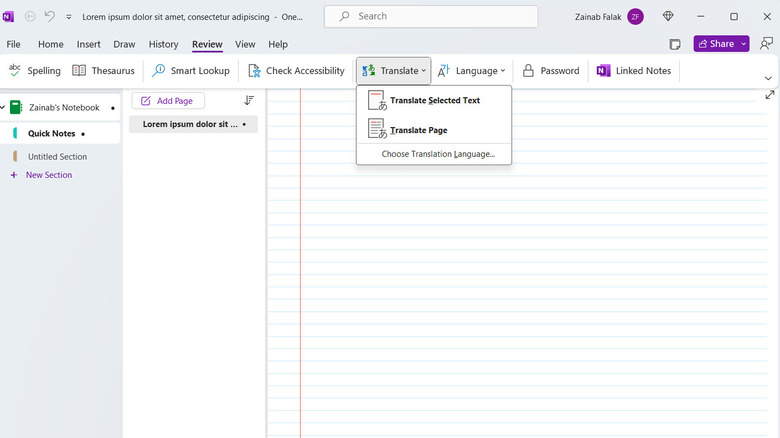Click the Spelling check icon
The image size is (780, 438).
click(15, 70)
